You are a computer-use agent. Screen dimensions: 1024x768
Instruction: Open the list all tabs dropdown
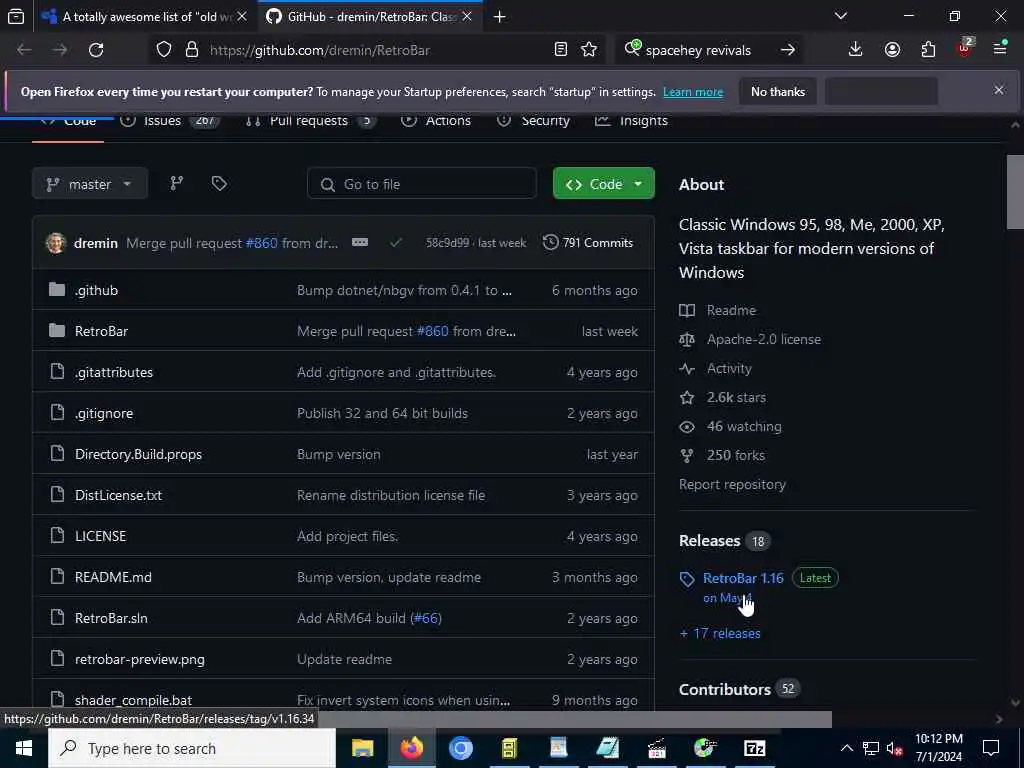[x=841, y=16]
